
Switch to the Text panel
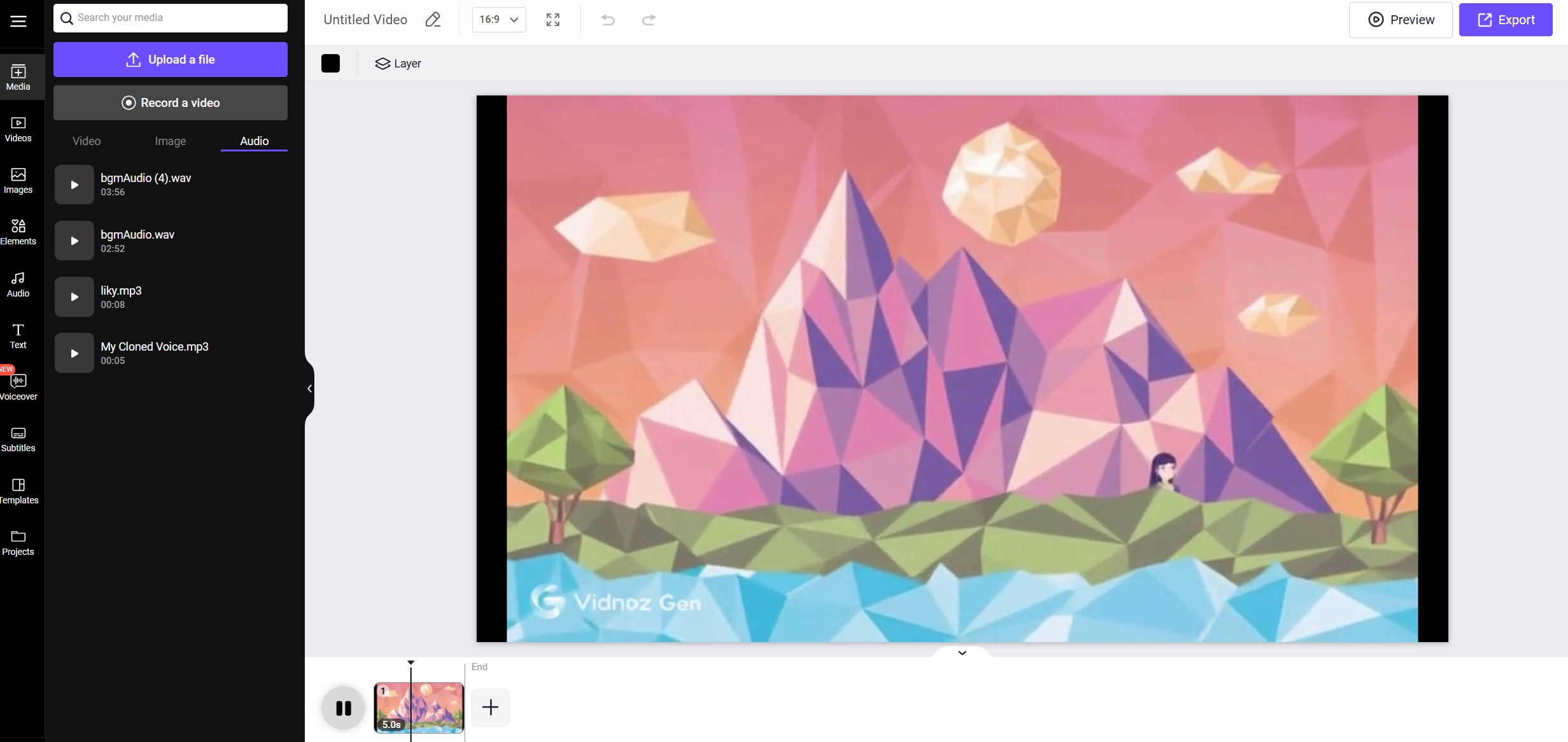(18, 334)
